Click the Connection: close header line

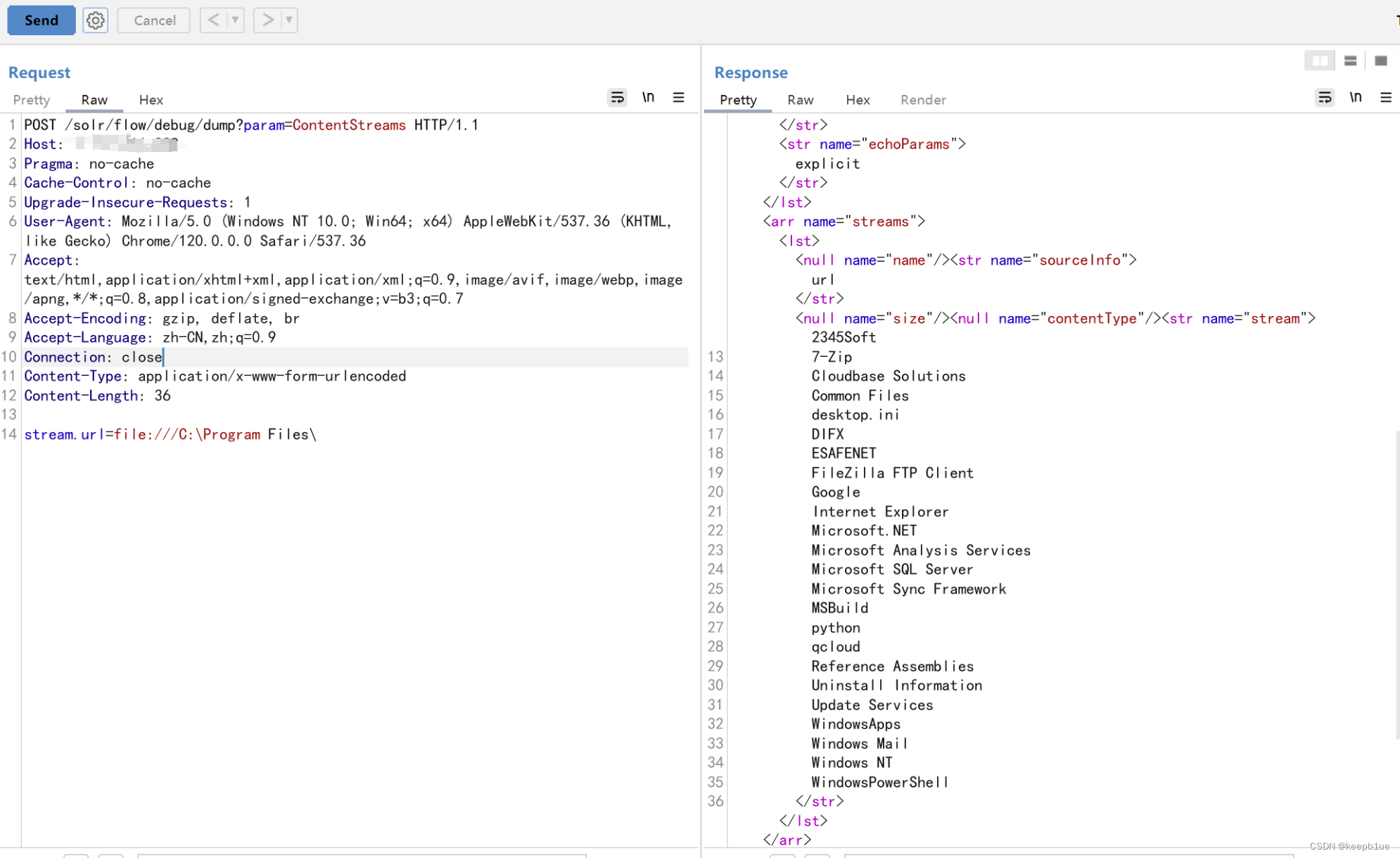tap(94, 357)
